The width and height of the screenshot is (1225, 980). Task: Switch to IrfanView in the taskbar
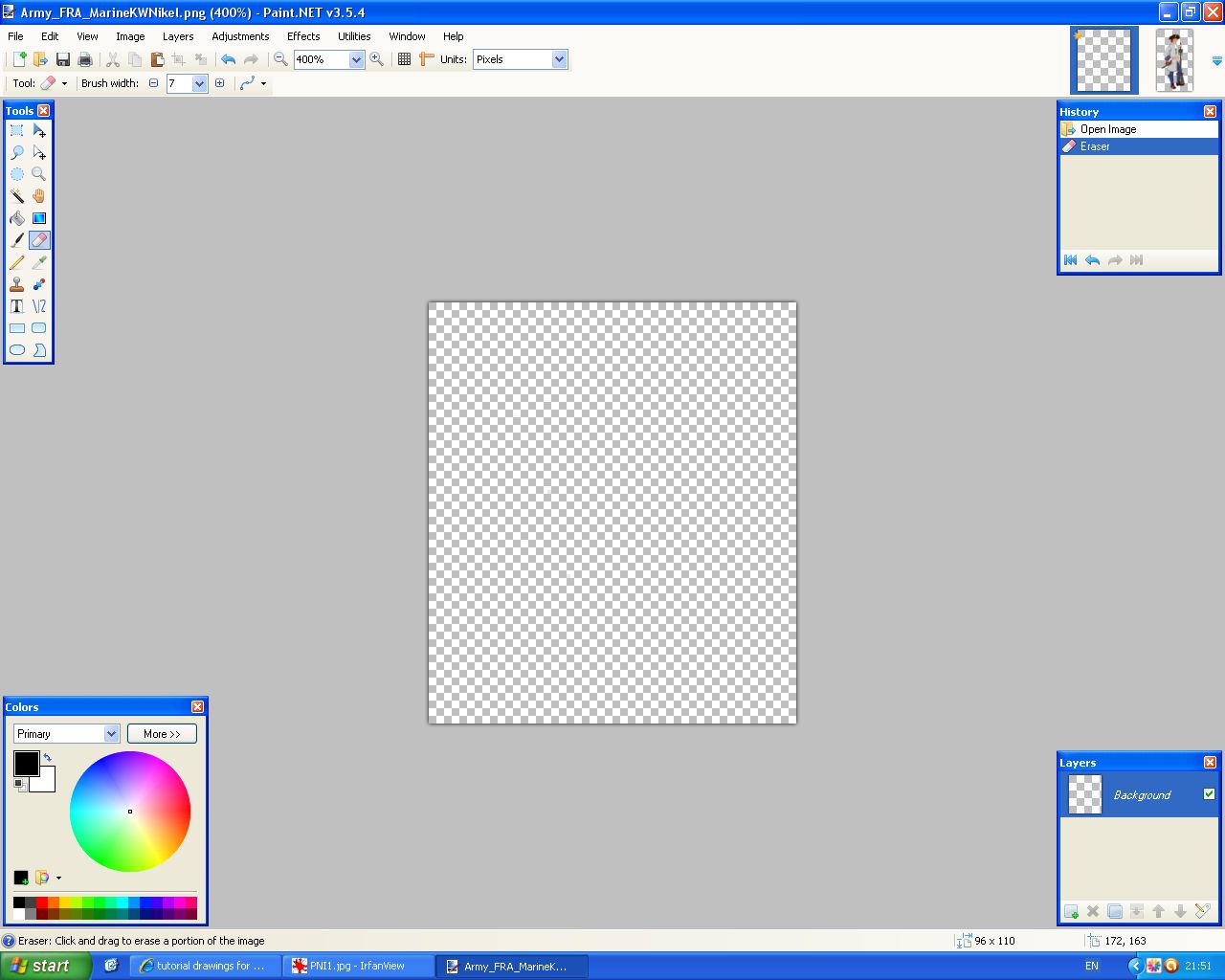(358, 966)
